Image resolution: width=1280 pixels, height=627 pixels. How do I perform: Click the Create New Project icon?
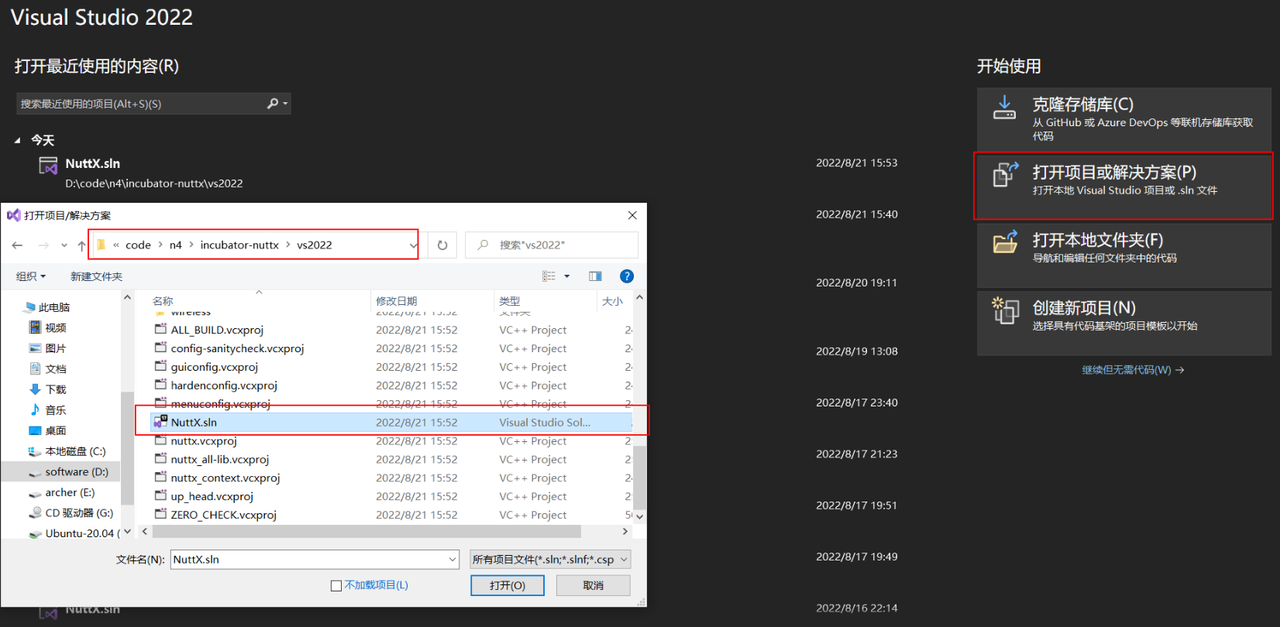coord(1005,310)
